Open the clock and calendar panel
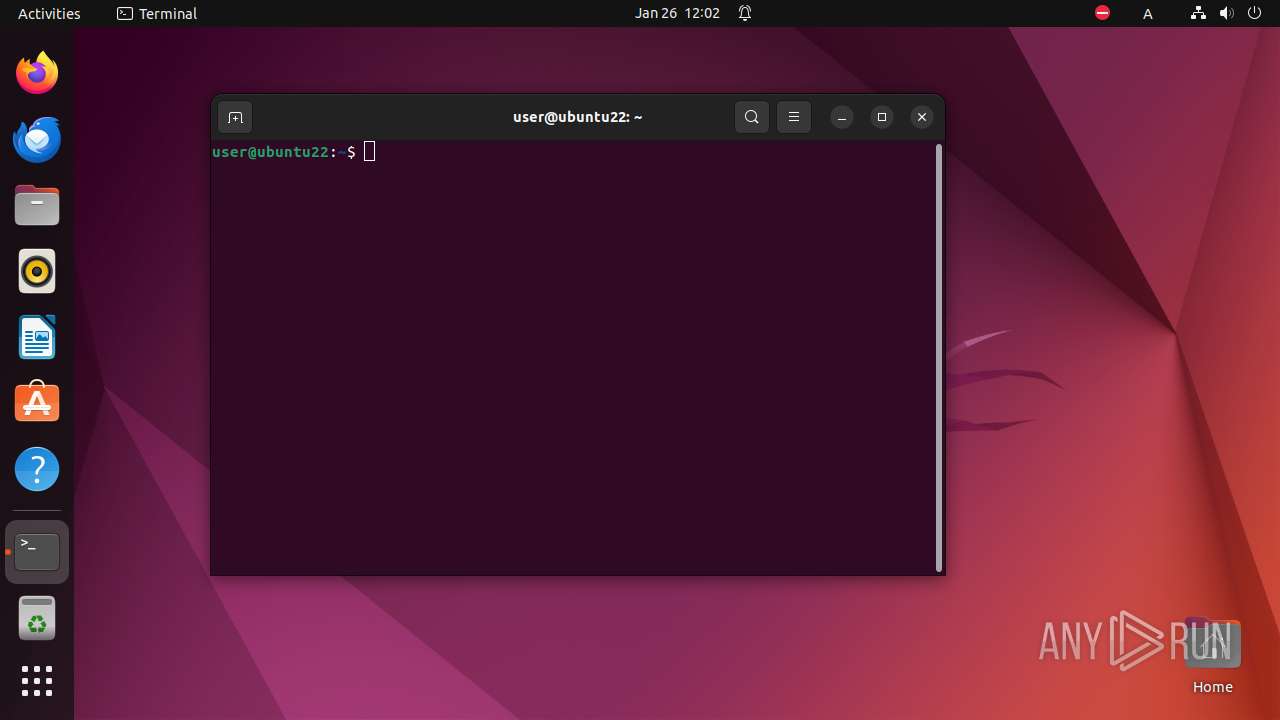Image resolution: width=1280 pixels, height=720 pixels. coord(677,13)
